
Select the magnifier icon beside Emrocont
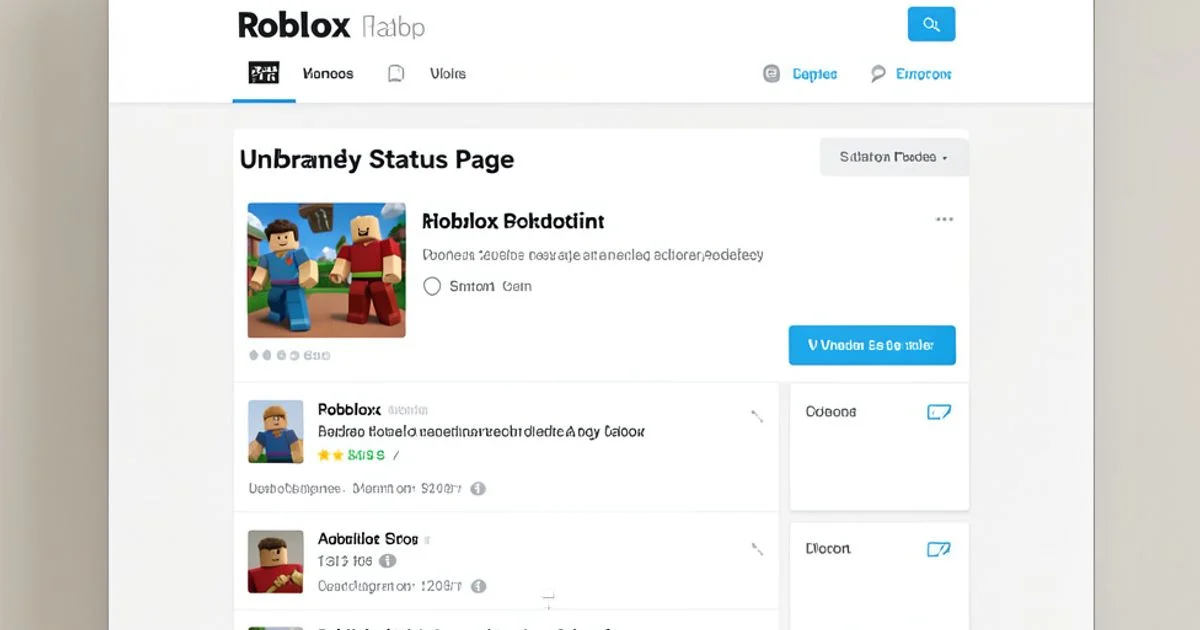pos(878,72)
